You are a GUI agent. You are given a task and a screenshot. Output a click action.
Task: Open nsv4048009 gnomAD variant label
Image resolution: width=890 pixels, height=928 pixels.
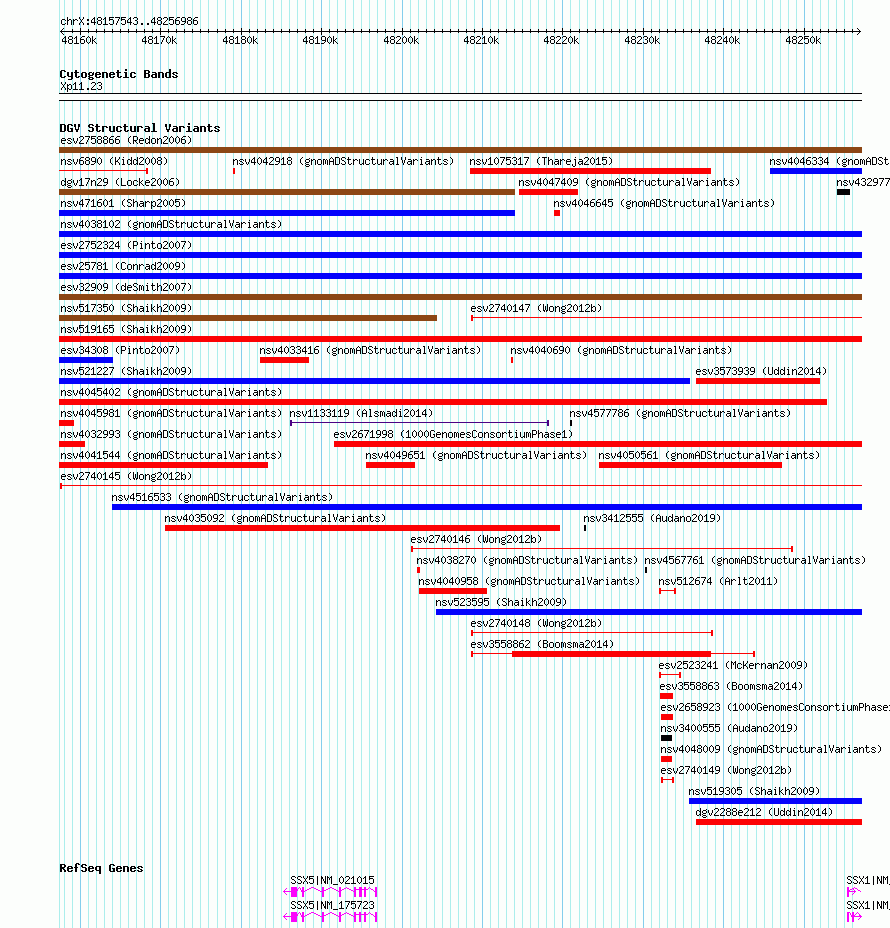tap(771, 749)
